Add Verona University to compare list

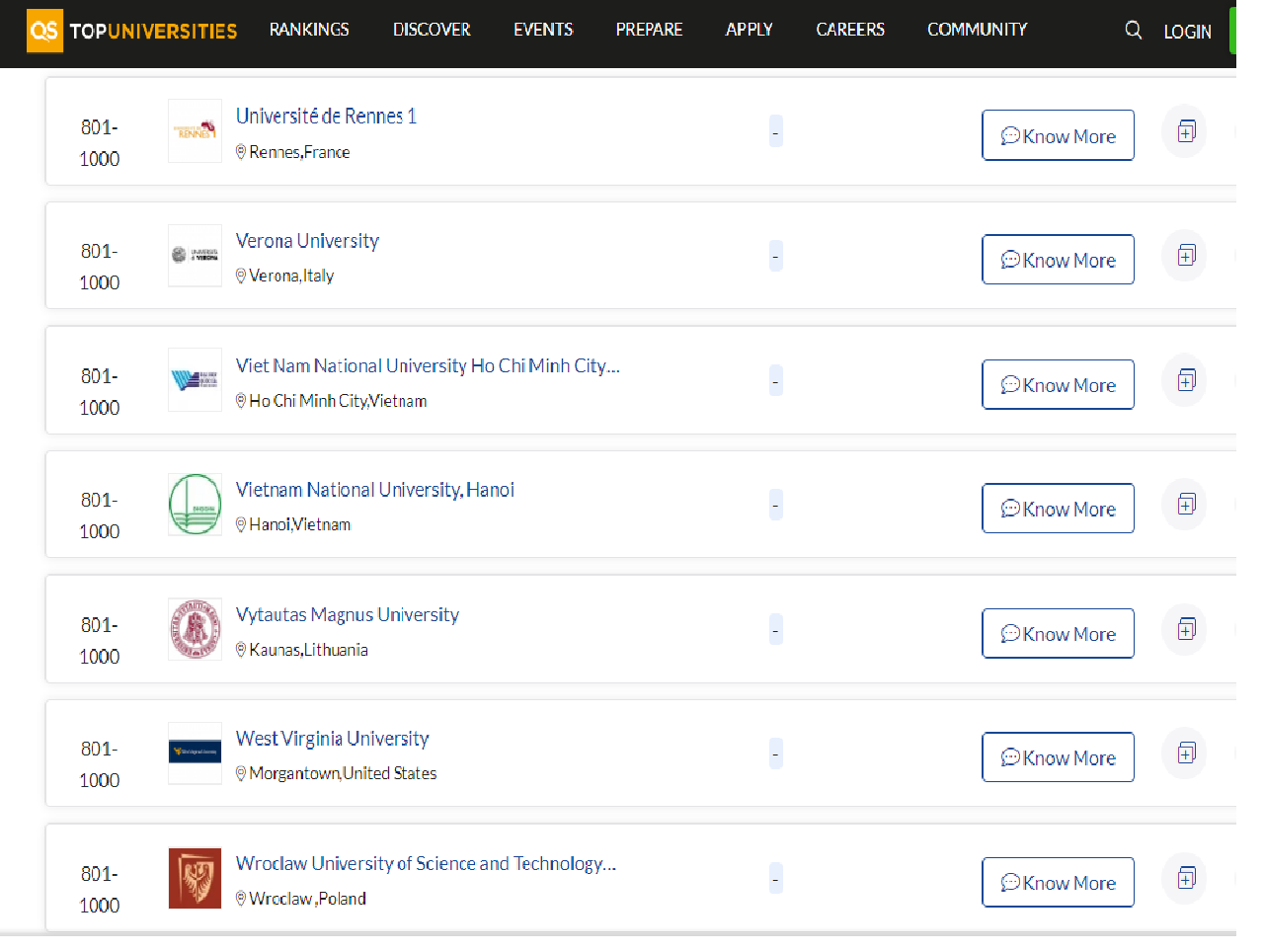tap(1186, 256)
